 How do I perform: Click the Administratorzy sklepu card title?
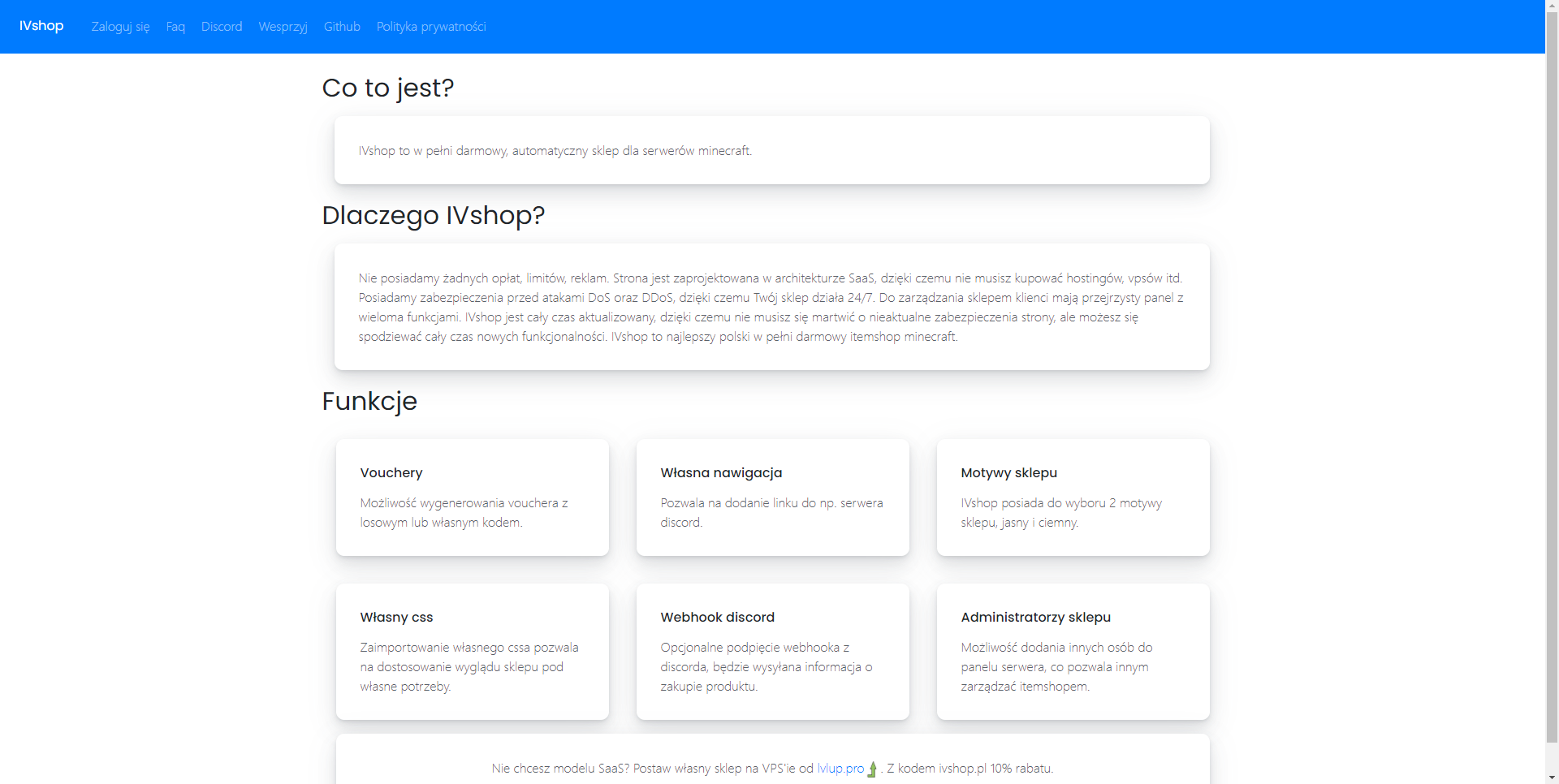[x=1035, y=617]
